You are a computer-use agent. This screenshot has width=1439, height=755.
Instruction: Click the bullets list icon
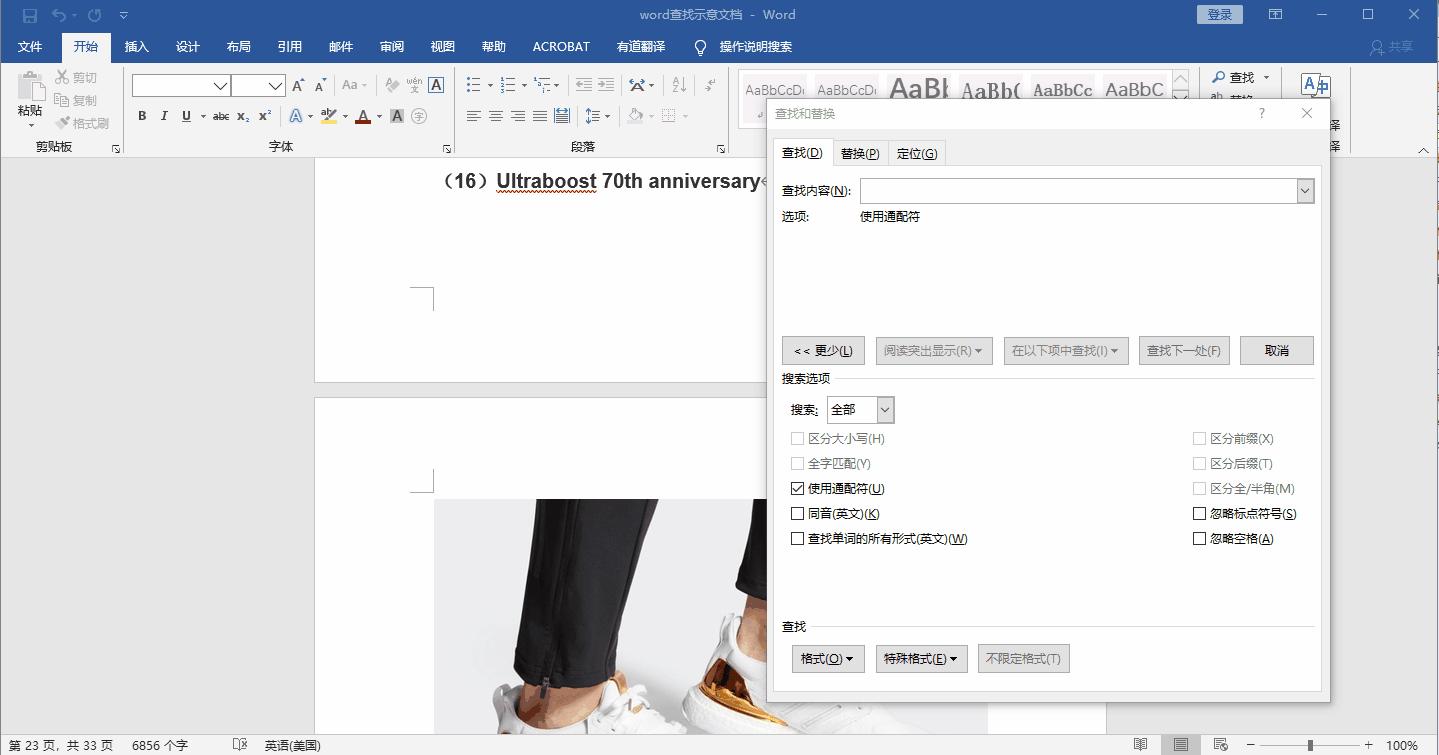[x=473, y=84]
